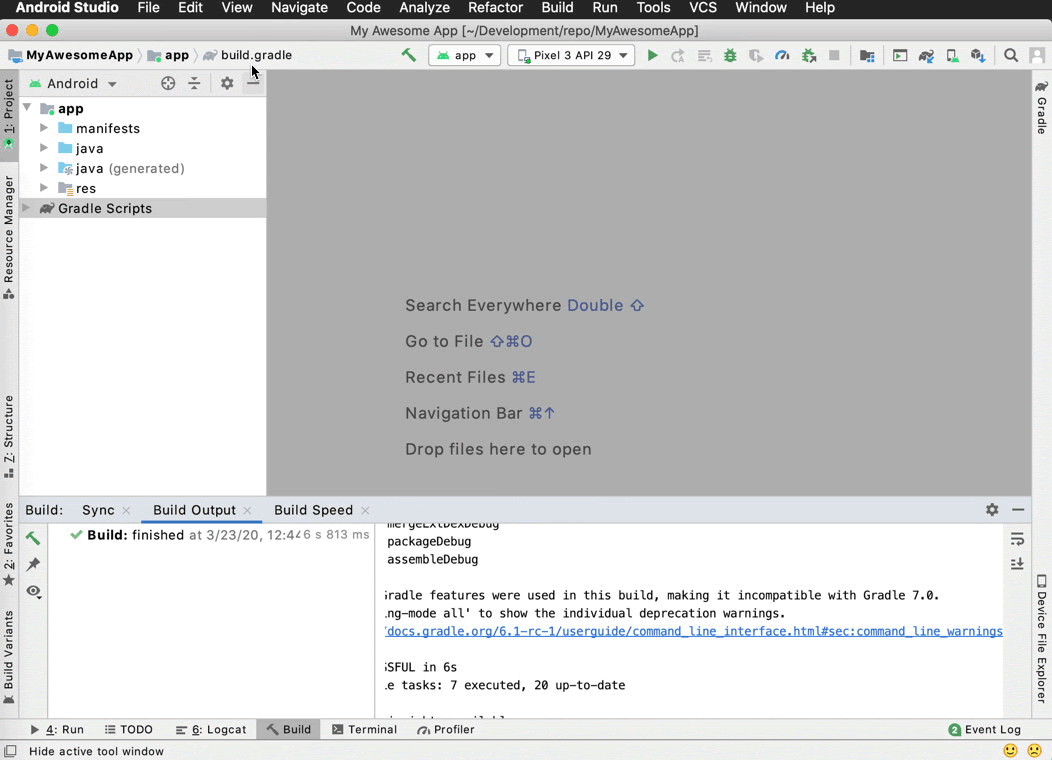
Task: Expand the manifests folder
Action: coord(44,128)
